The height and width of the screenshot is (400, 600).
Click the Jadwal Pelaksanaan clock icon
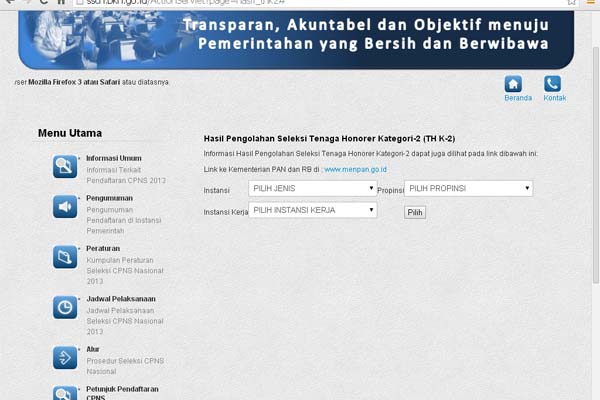65,308
